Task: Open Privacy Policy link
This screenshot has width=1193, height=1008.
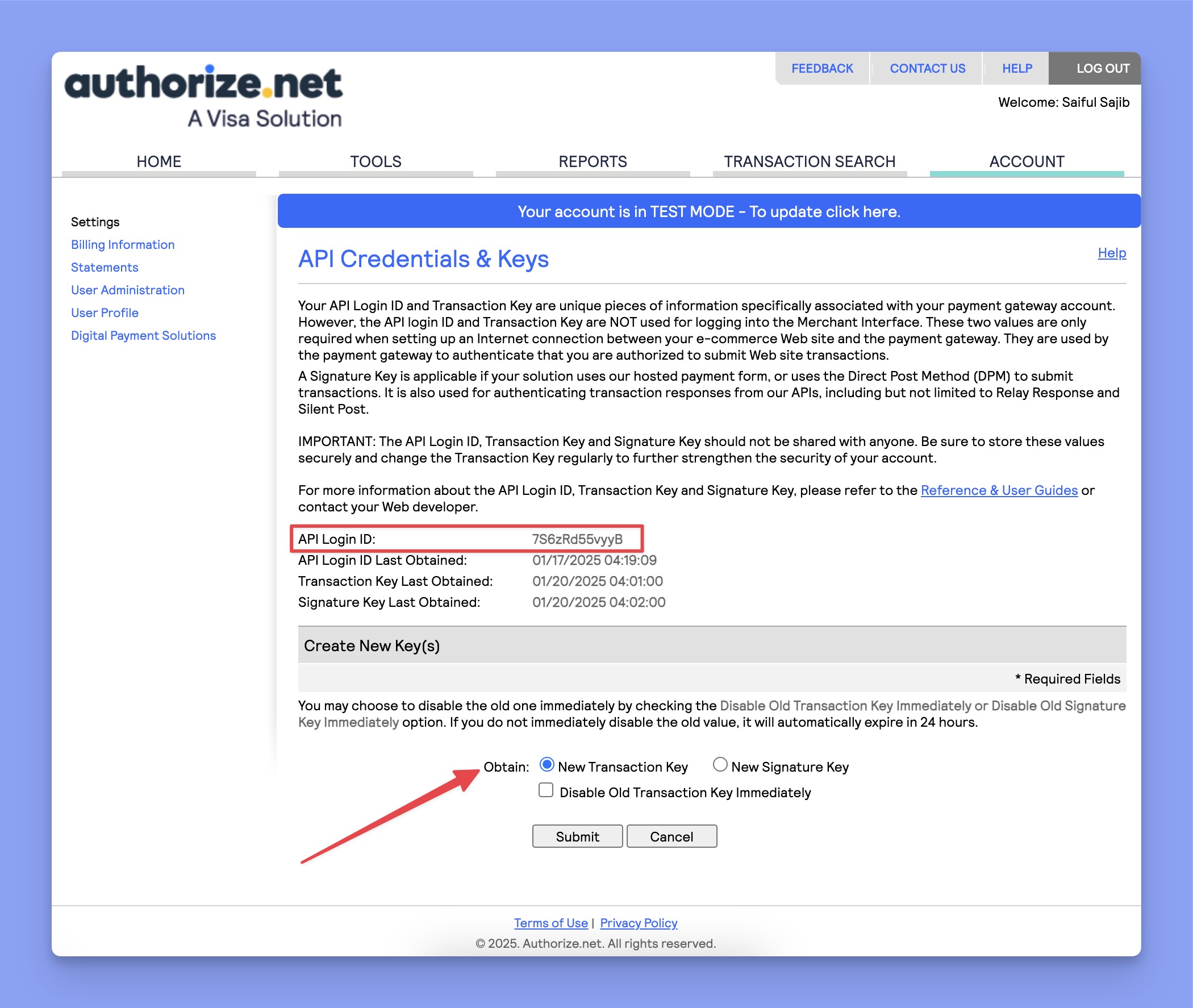Action: (x=638, y=923)
